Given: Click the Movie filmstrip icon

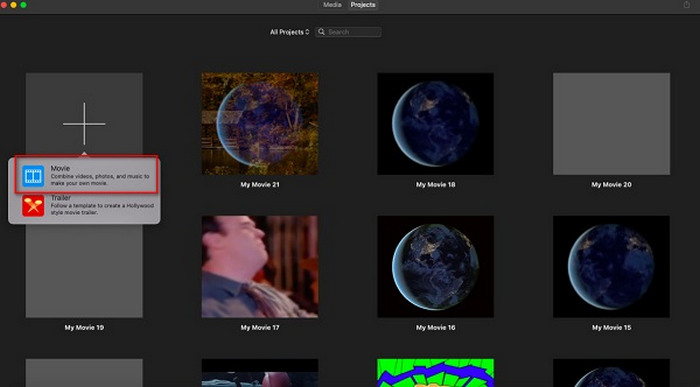Looking at the screenshot, I should (33, 176).
